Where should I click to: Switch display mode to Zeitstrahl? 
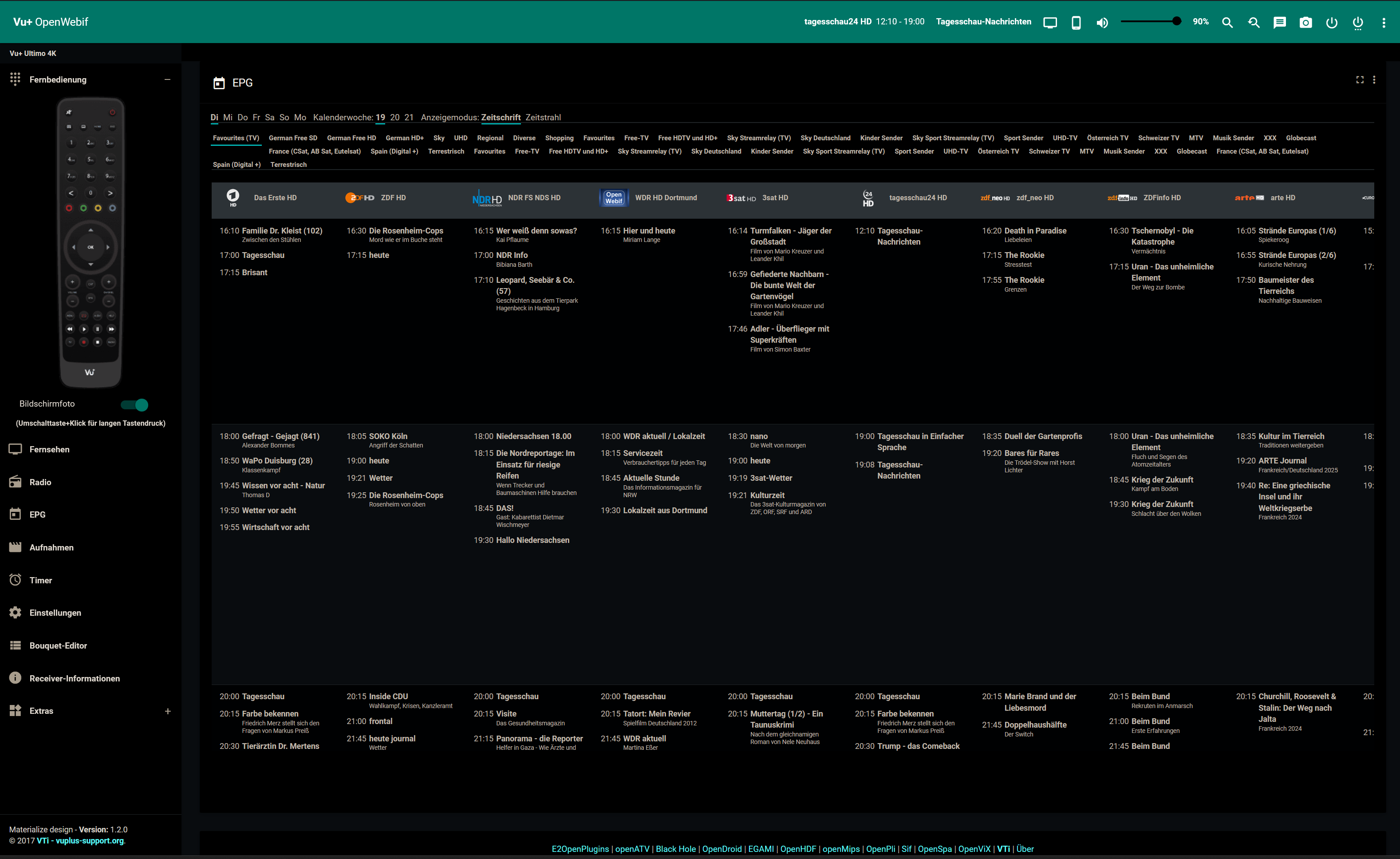pyautogui.click(x=543, y=118)
